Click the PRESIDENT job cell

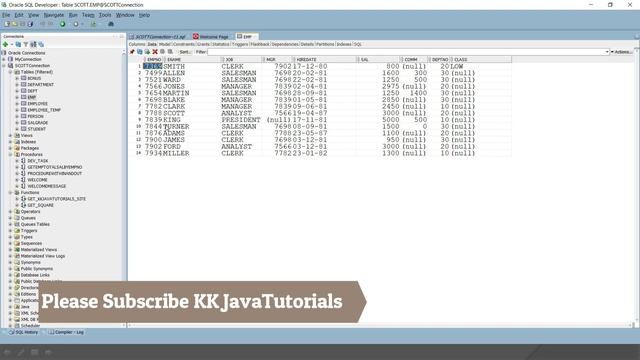click(241, 120)
